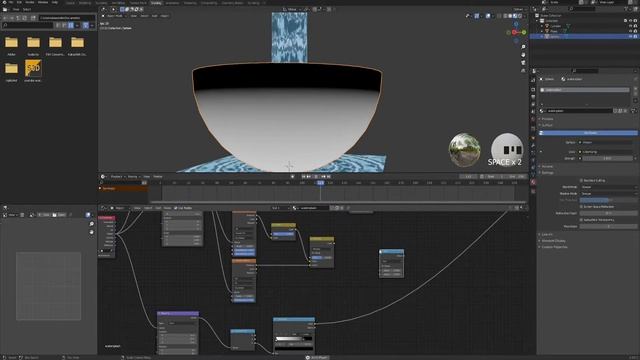Create new folder in file browser
Screen dimensions: 640x360
coord(33,18)
